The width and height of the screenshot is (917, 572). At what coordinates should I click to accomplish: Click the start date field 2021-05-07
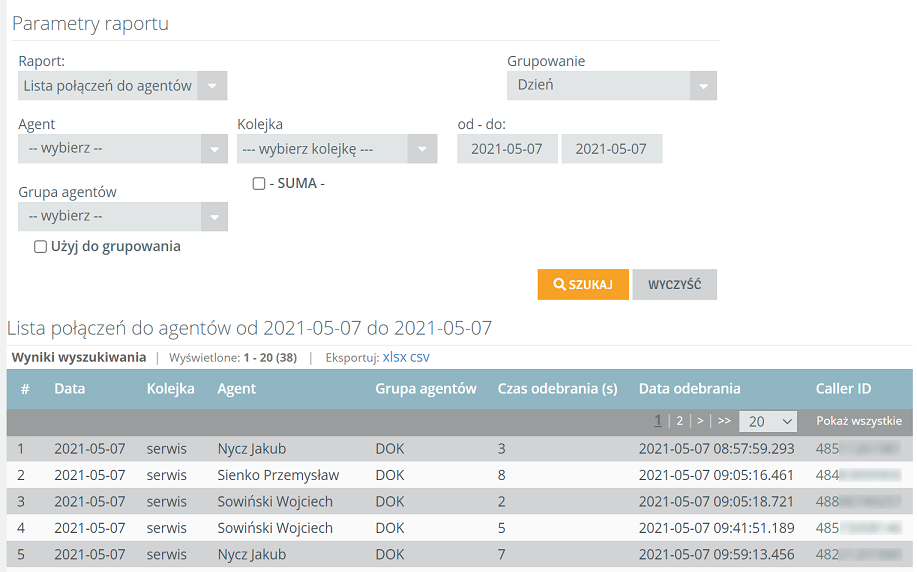click(x=507, y=149)
